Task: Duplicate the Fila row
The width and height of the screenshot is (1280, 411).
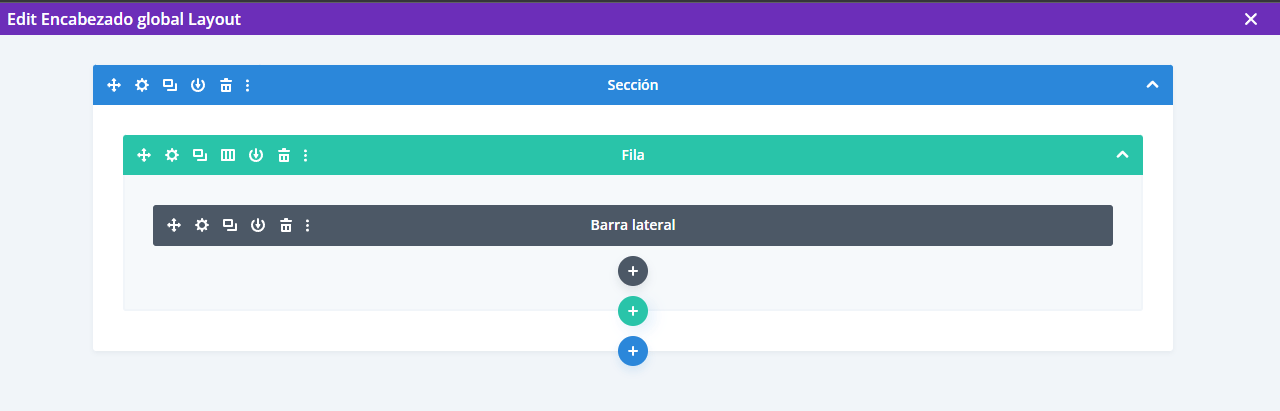Action: coord(200,155)
